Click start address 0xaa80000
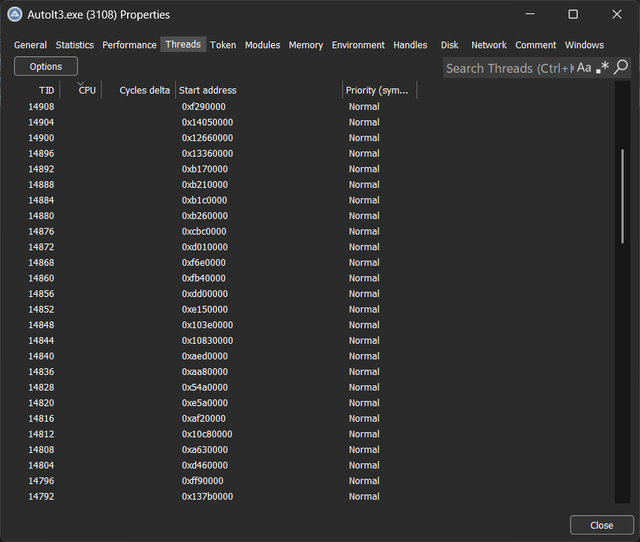This screenshot has height=542, width=640. coord(204,371)
